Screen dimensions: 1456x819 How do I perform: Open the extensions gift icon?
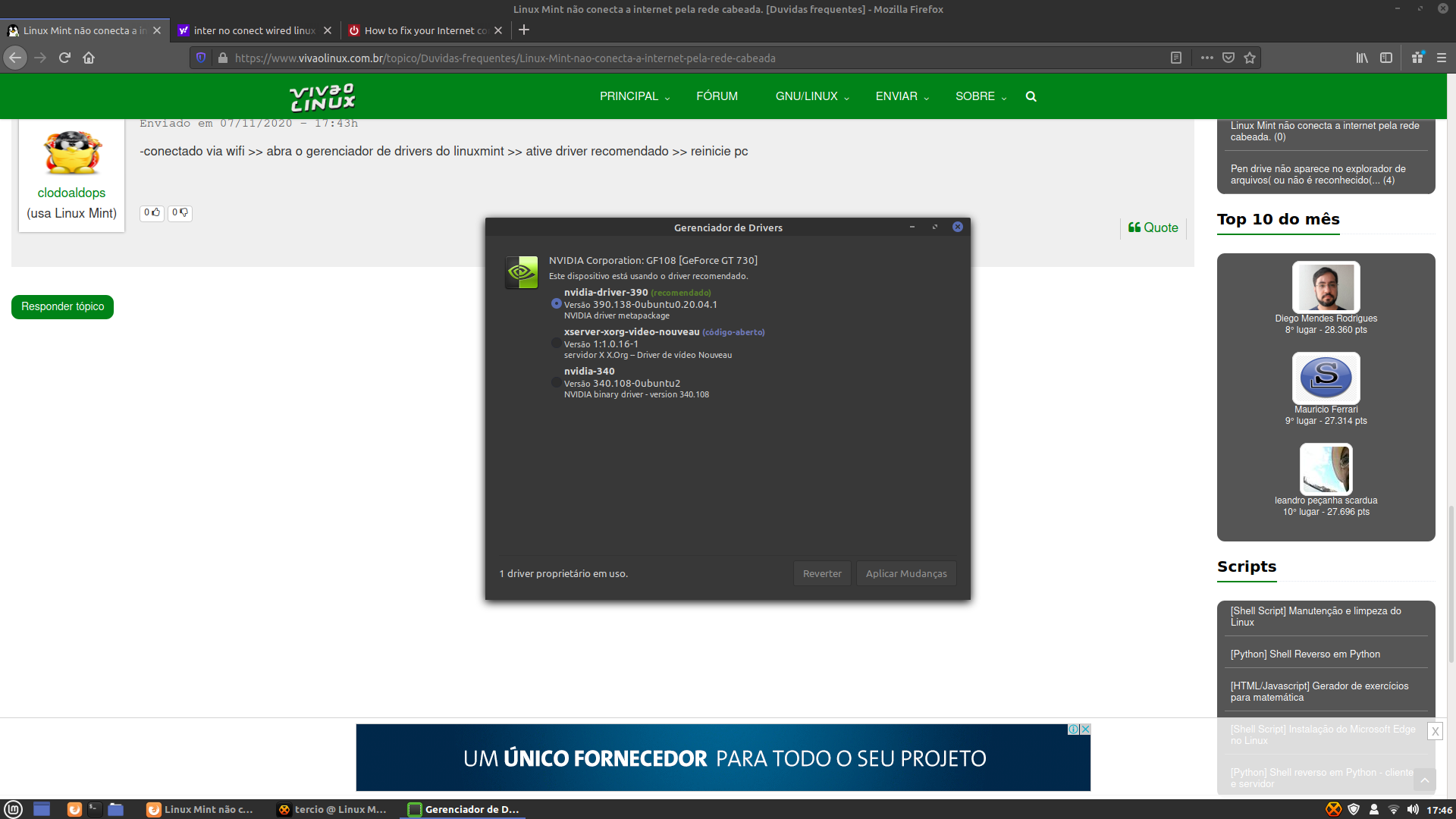pyautogui.click(x=1417, y=58)
